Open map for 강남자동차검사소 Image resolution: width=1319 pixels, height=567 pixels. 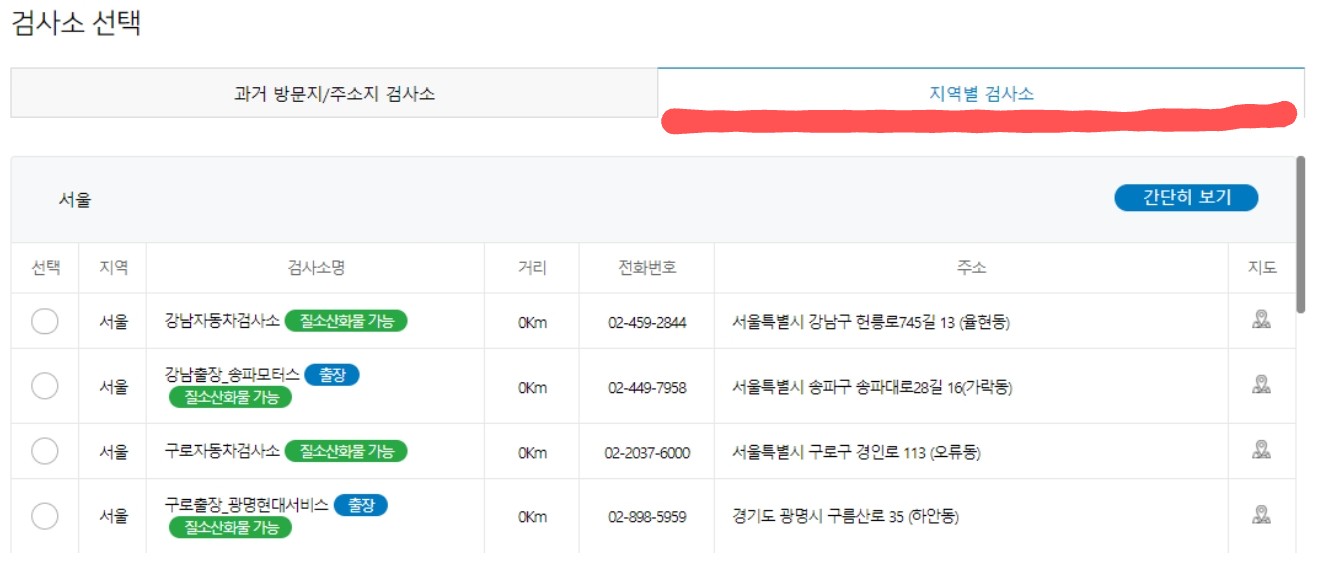(x=1261, y=320)
